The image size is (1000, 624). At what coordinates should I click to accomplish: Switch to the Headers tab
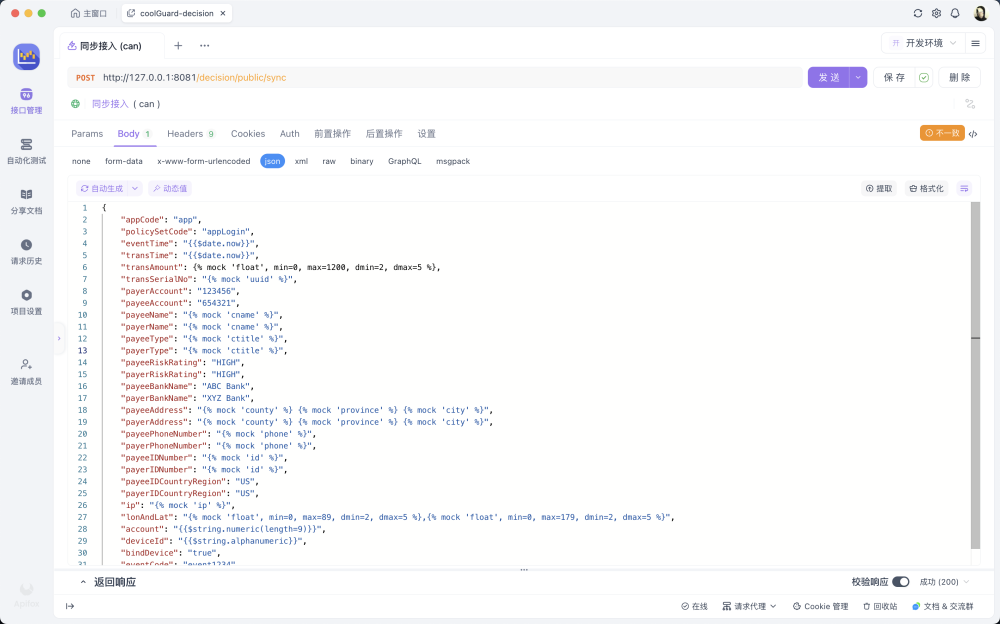(190, 133)
